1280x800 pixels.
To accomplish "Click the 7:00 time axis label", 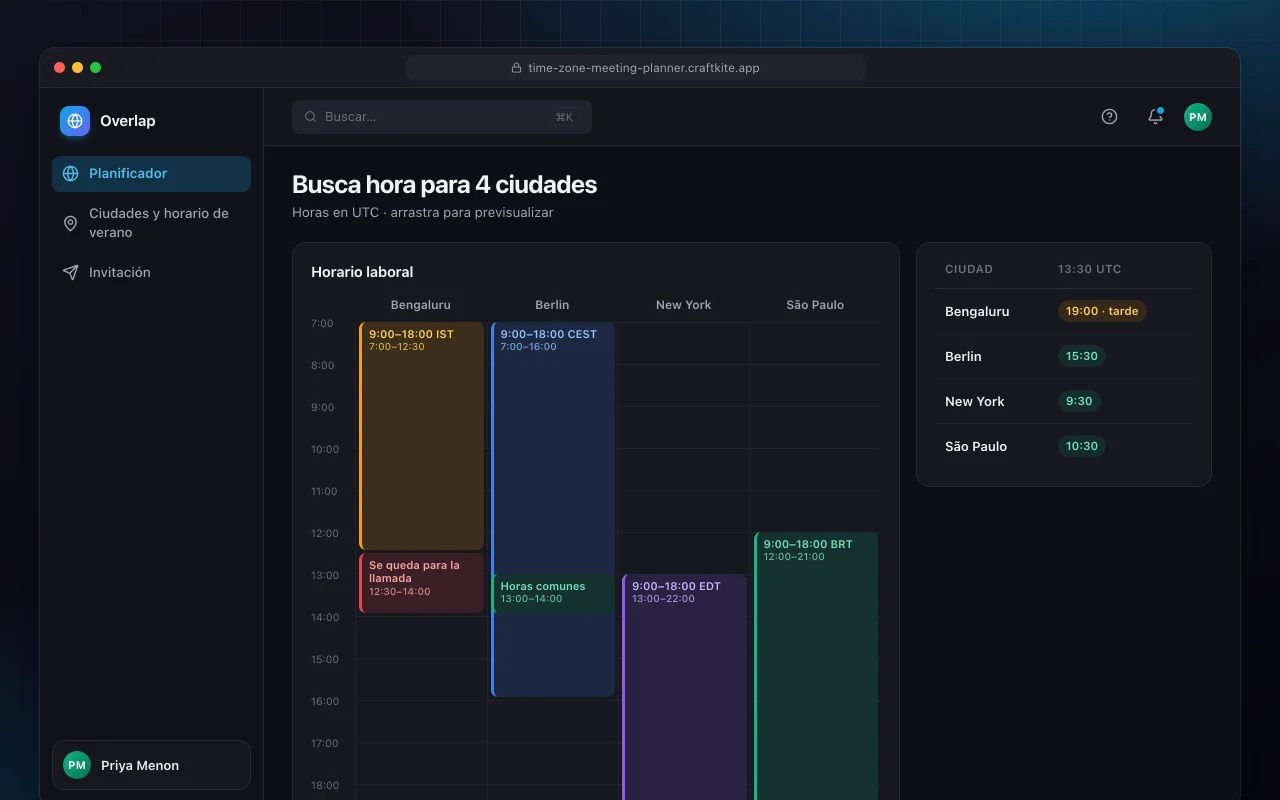I will [322, 323].
